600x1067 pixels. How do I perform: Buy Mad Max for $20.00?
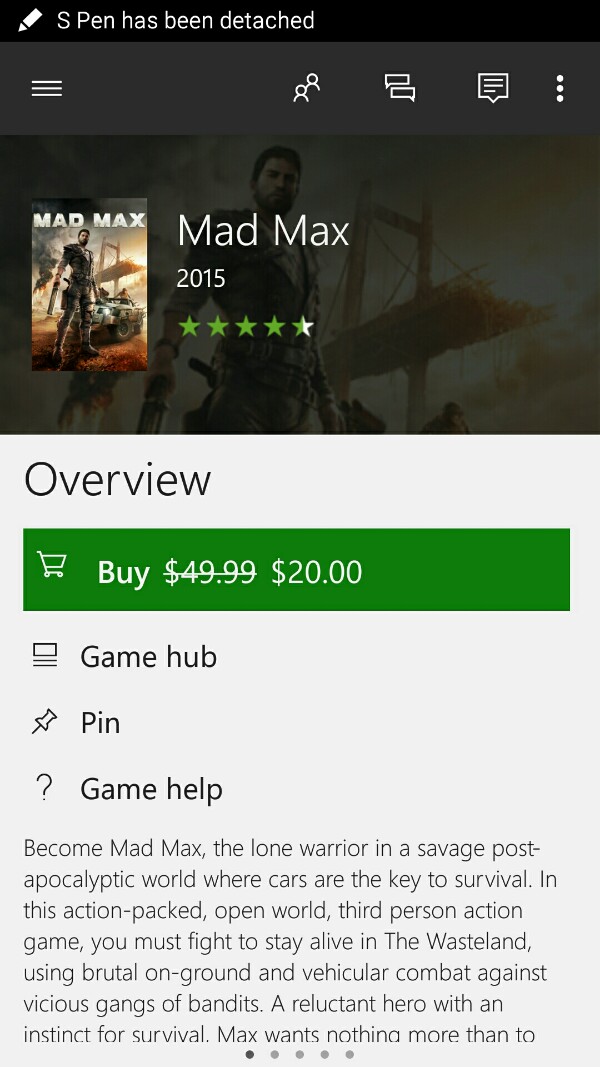296,570
